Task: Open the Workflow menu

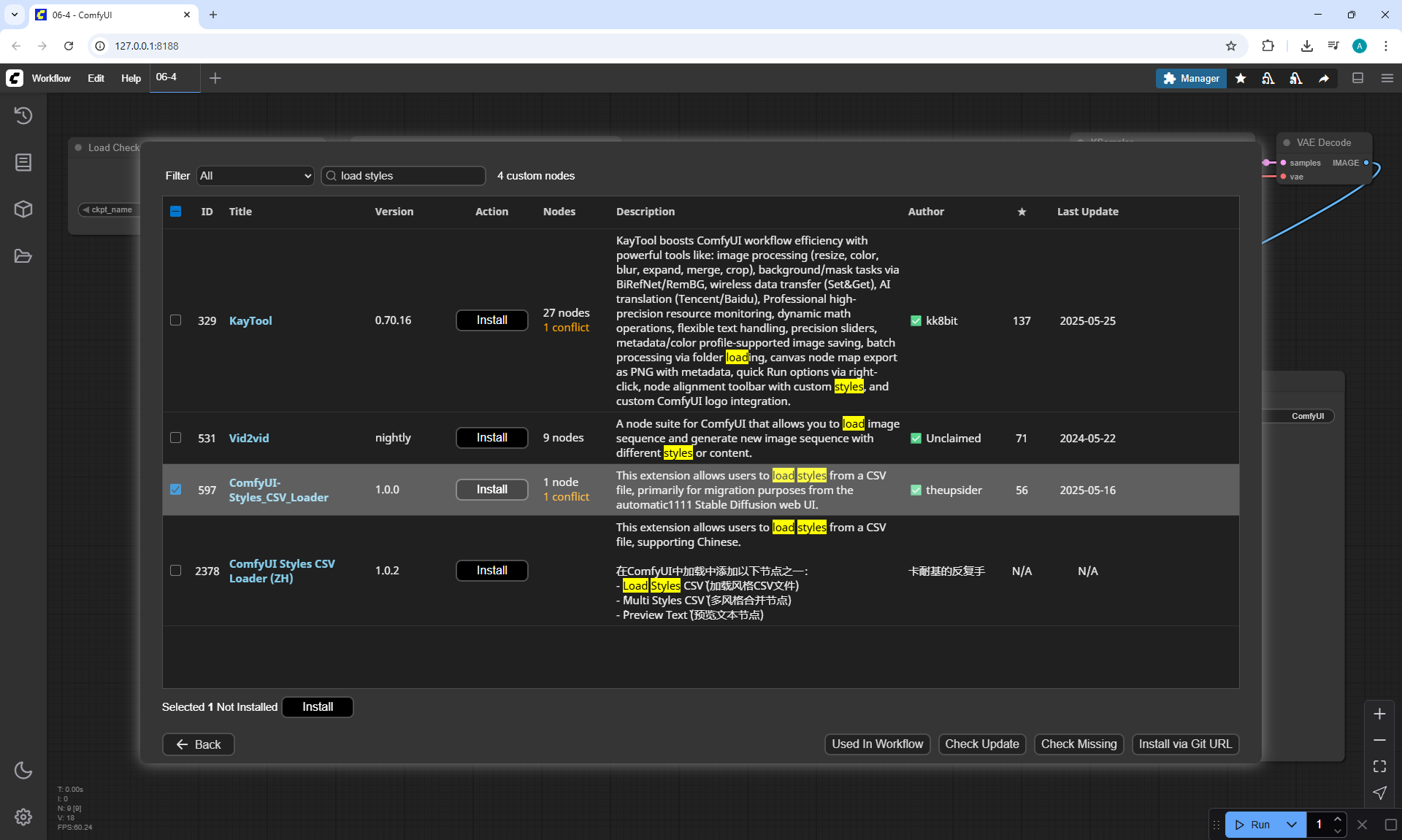Action: click(51, 78)
